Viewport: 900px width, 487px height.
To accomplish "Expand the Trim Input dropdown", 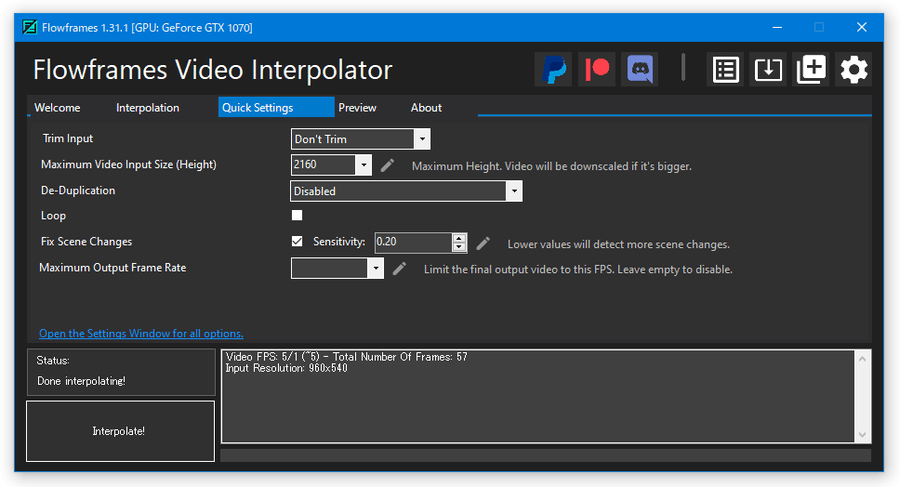I will (422, 139).
